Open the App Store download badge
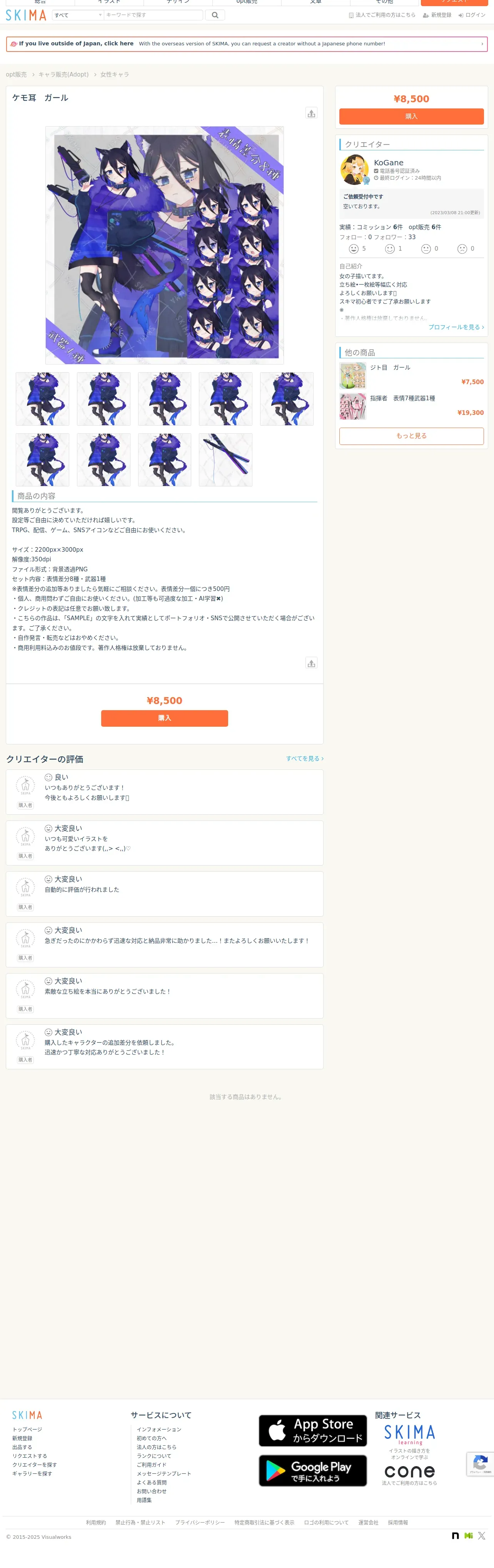This screenshot has height=1568, width=494. [x=312, y=1430]
